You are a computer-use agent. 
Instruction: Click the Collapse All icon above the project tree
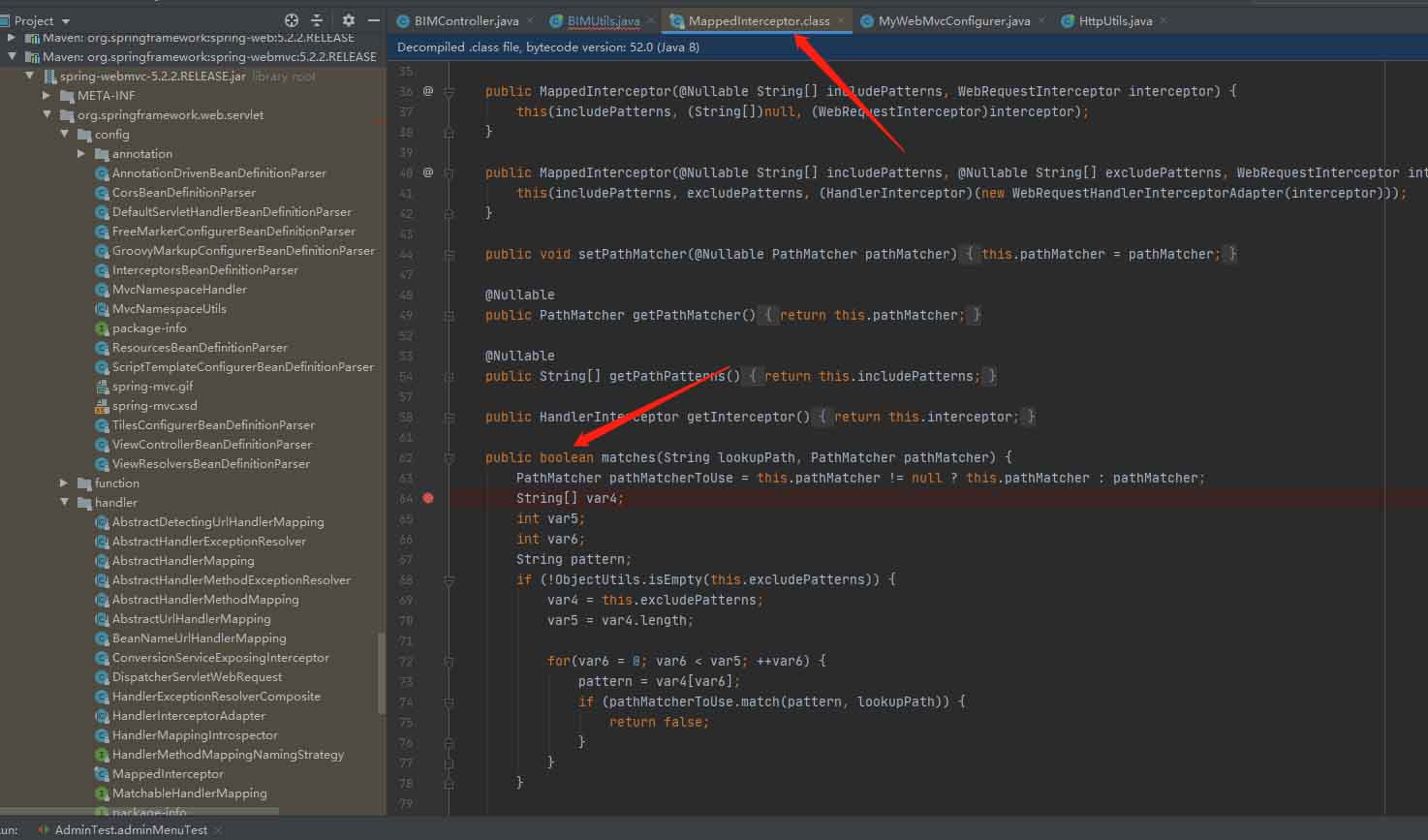[x=317, y=19]
